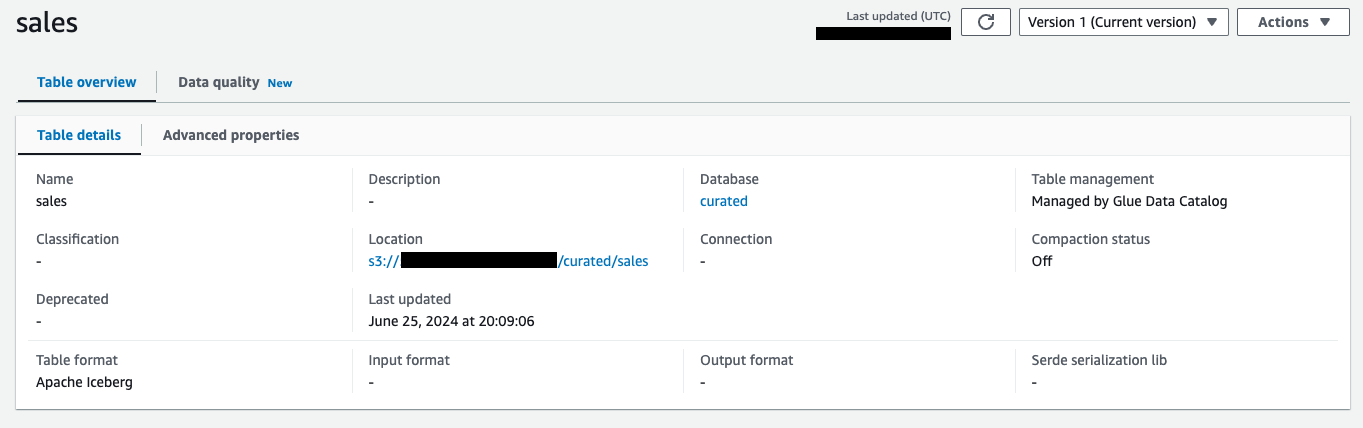Open the Version 1 (Current version) dropdown
Screen dimensions: 1363x428
pyautogui.click(x=1123, y=22)
